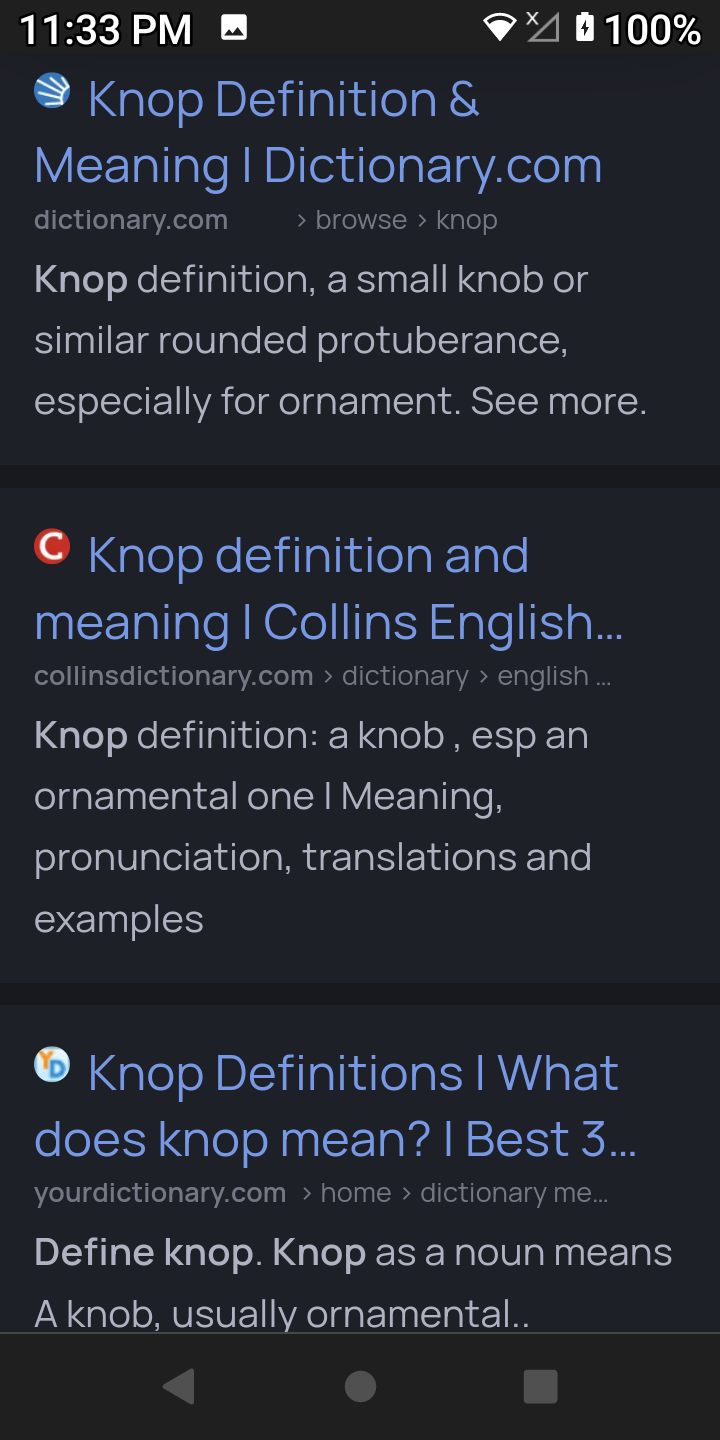Tap the Dictionary.com favicon icon
This screenshot has width=720, height=1440.
52,91
